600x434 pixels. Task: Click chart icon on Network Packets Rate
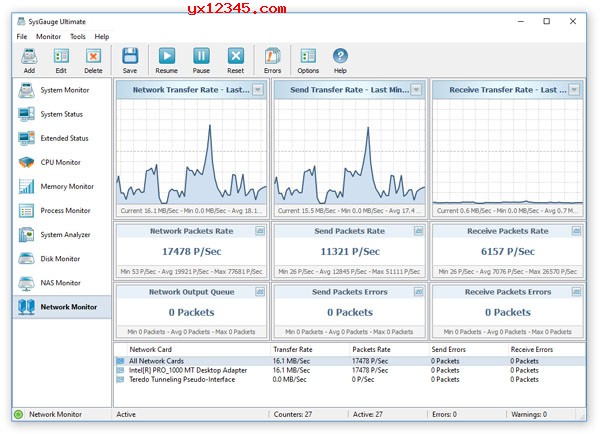(260, 231)
